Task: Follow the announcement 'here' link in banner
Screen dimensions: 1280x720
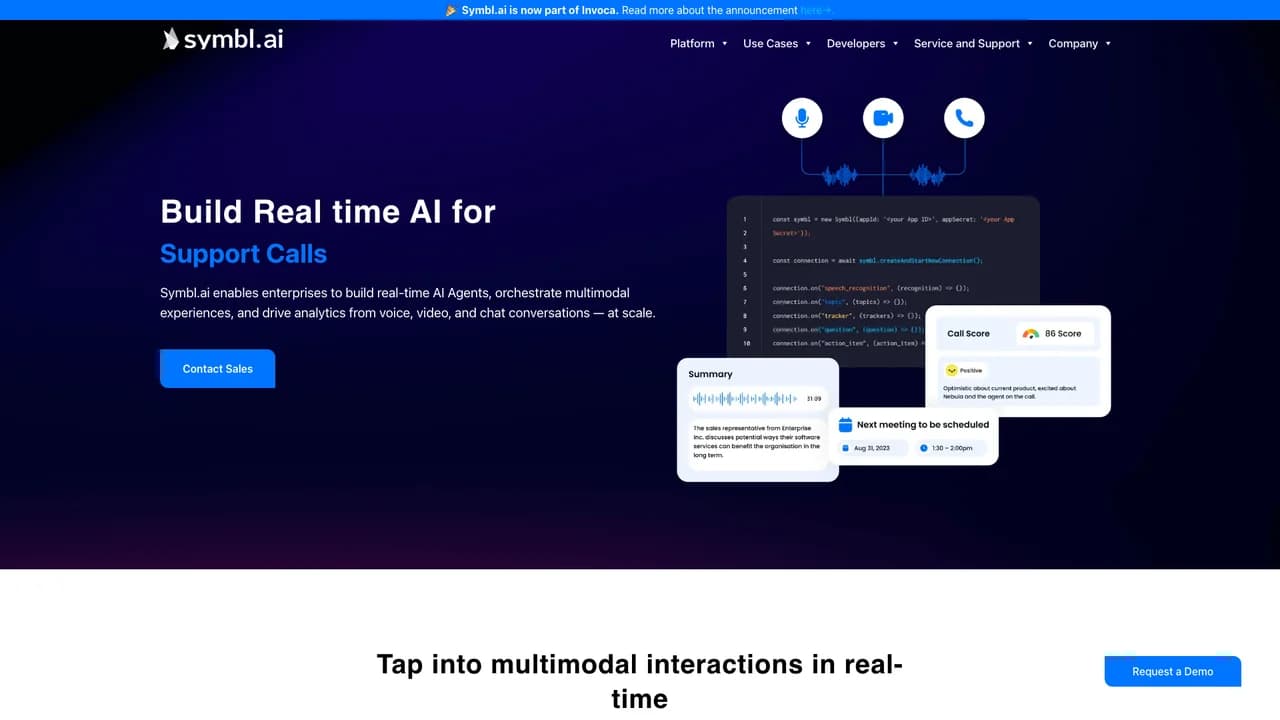Action: tap(815, 10)
